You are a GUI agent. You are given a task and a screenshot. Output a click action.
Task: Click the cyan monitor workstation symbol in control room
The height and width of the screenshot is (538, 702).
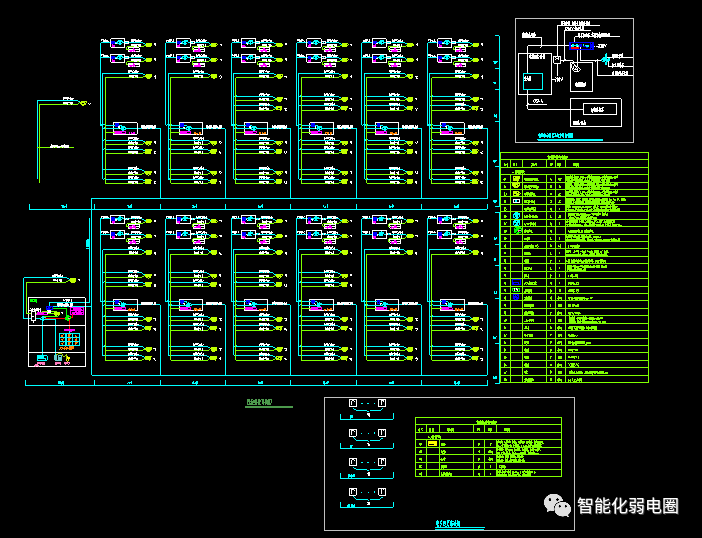coord(43,358)
